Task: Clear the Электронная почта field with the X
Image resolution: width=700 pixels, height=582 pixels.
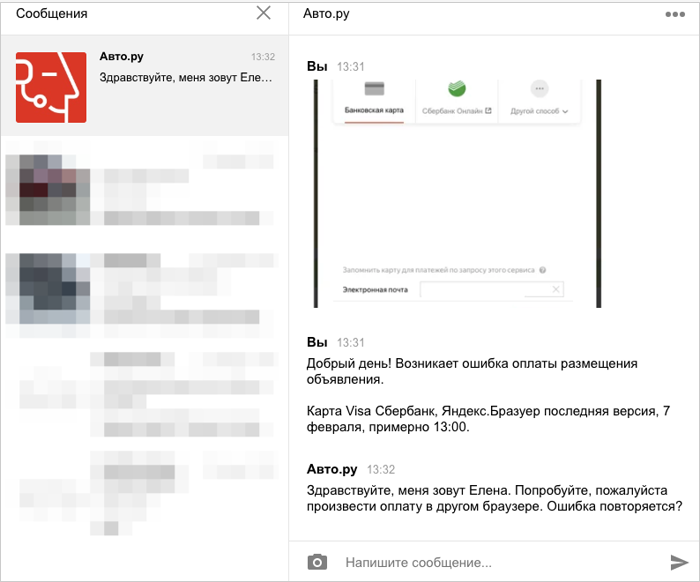Action: [x=557, y=290]
